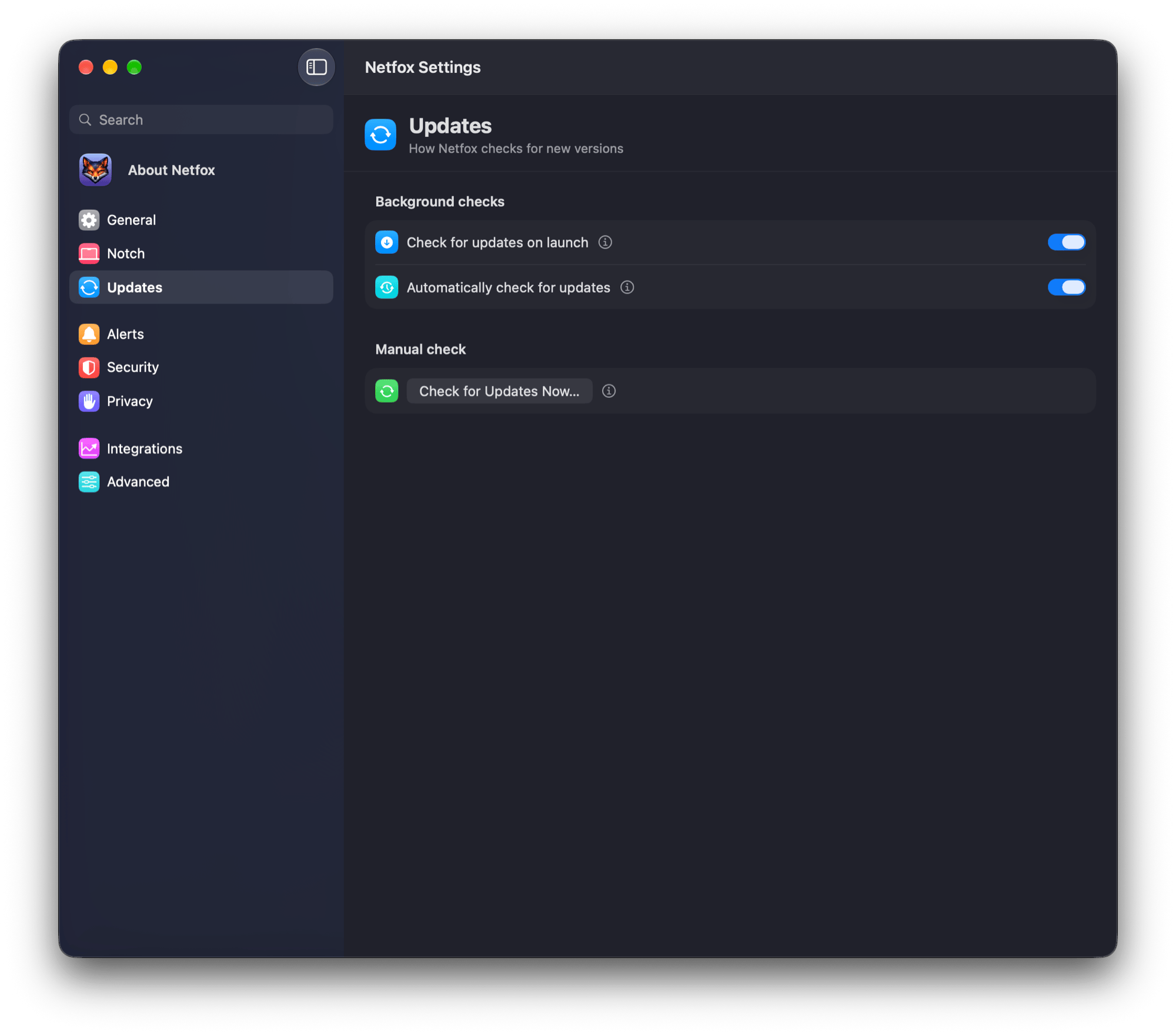Image resolution: width=1176 pixels, height=1035 pixels.
Task: Select the Updates sidebar item
Action: 201,287
